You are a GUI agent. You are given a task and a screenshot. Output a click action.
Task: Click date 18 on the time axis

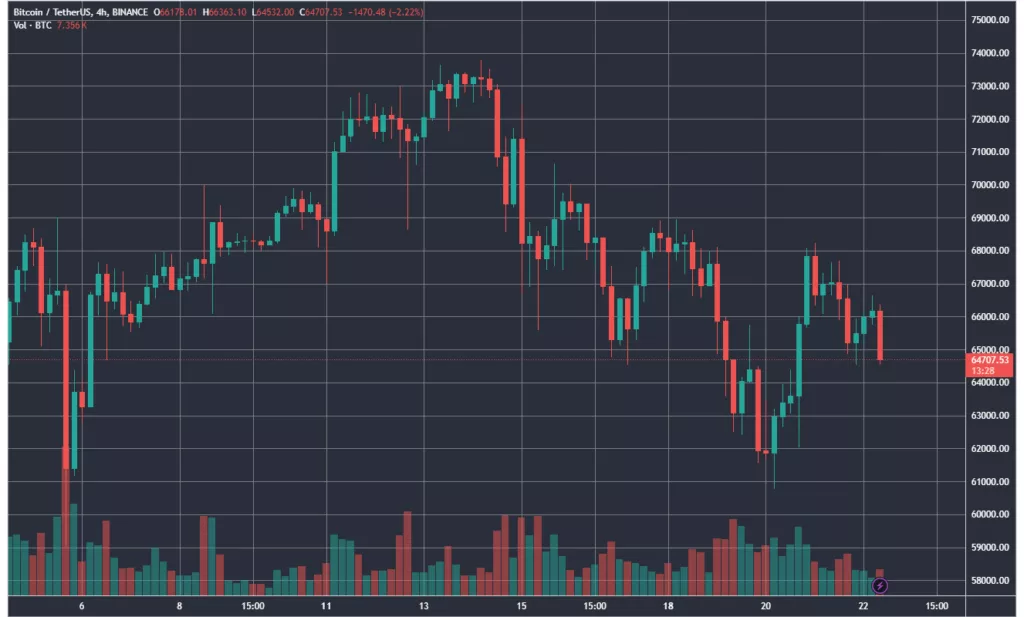coord(668,606)
